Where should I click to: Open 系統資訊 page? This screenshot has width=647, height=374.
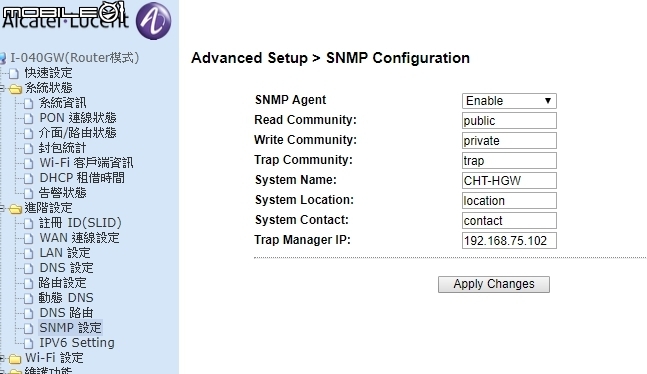point(63,103)
